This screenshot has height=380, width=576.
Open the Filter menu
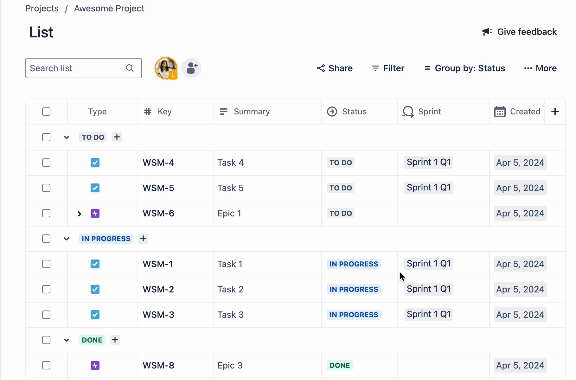coord(388,68)
